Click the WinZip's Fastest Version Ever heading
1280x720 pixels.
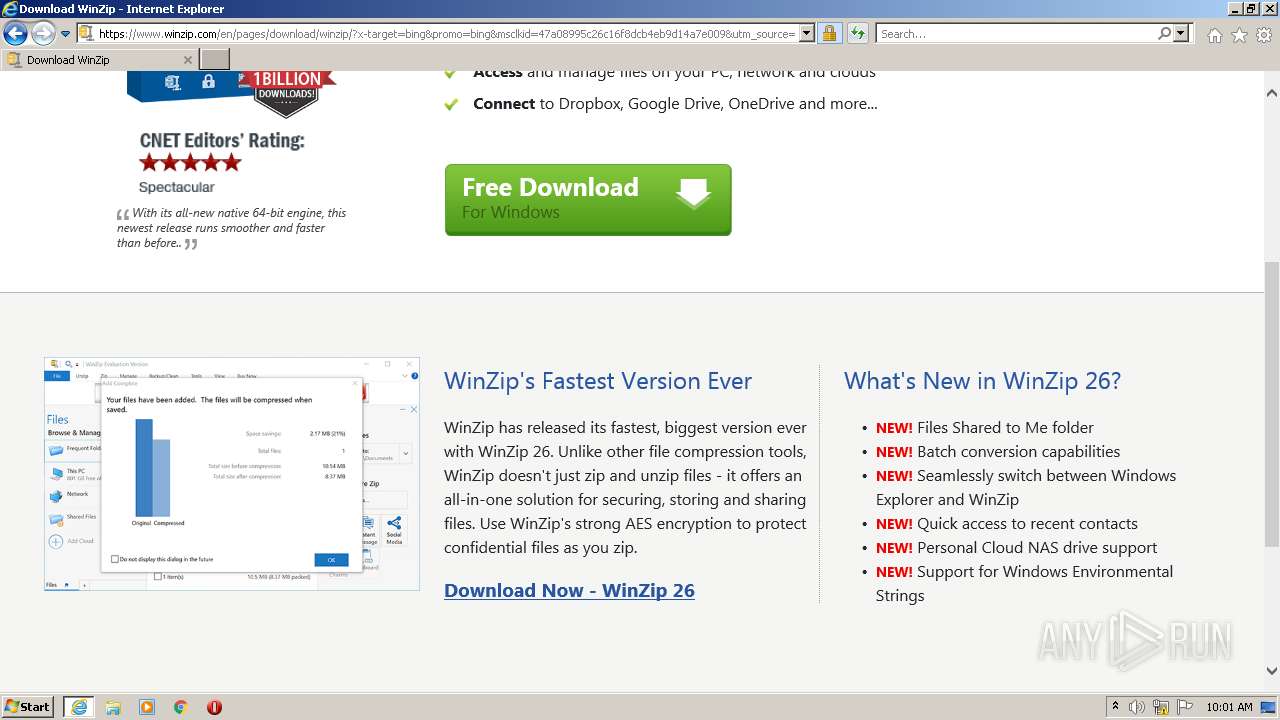pyautogui.click(x=598, y=381)
